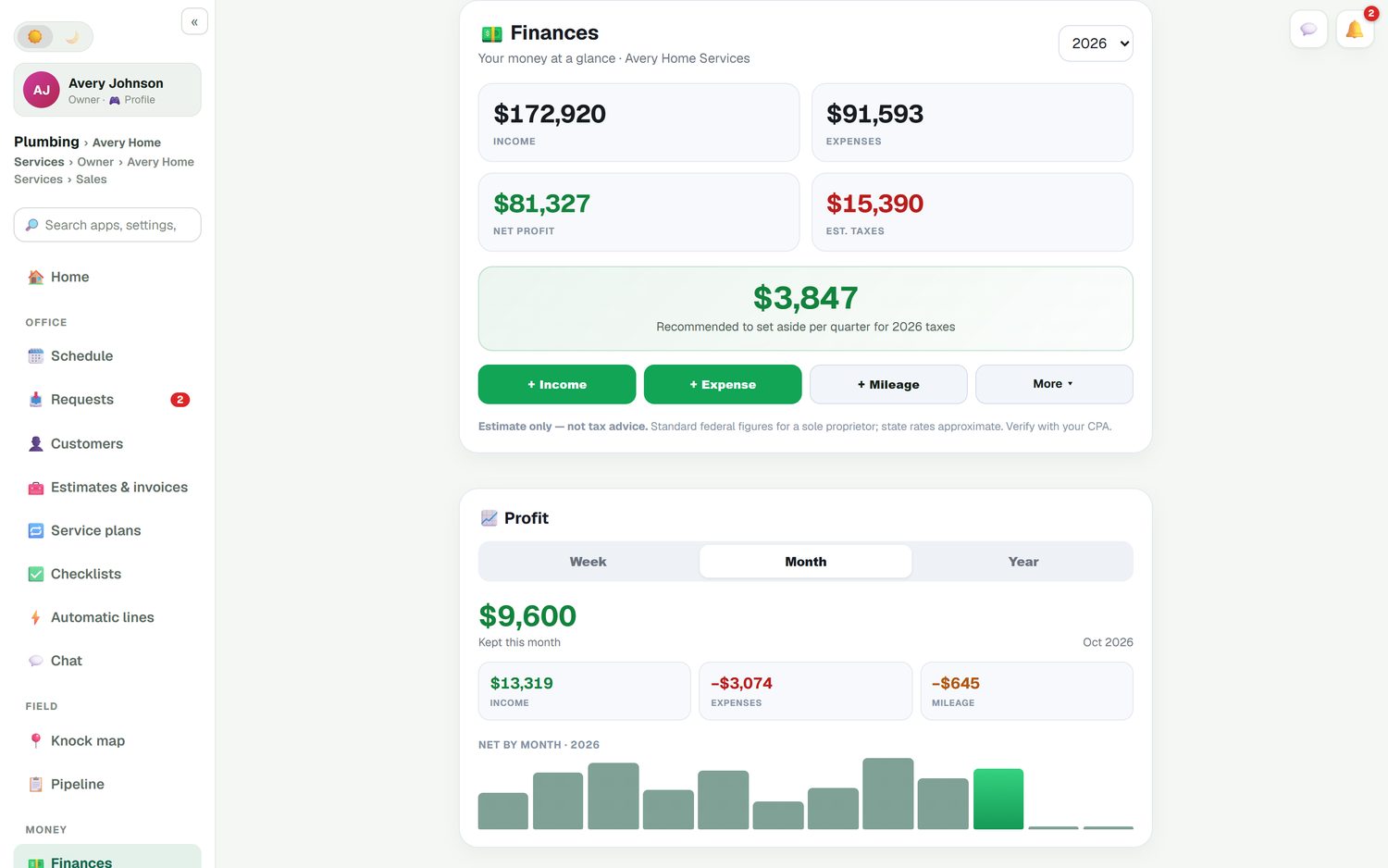Open the Profile link under Avery Johnson
This screenshot has width=1388, height=868.
[x=132, y=100]
